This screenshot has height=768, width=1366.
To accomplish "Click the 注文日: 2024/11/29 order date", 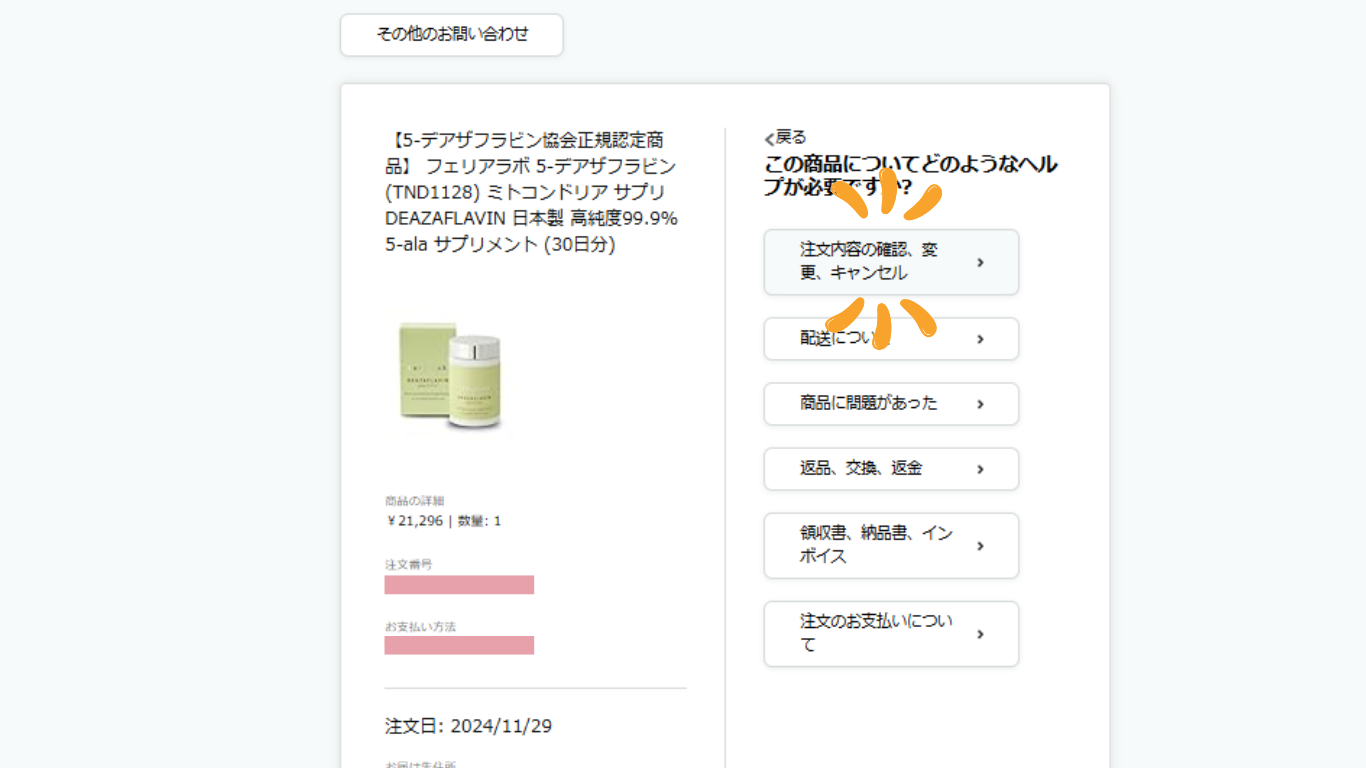I will 468,726.
